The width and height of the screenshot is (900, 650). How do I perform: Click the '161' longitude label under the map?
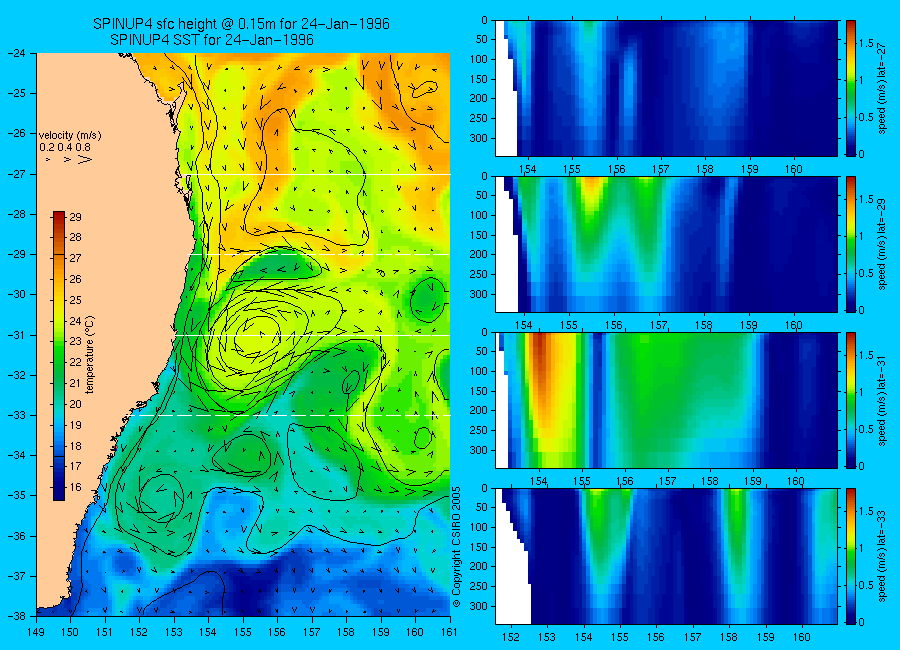(449, 632)
